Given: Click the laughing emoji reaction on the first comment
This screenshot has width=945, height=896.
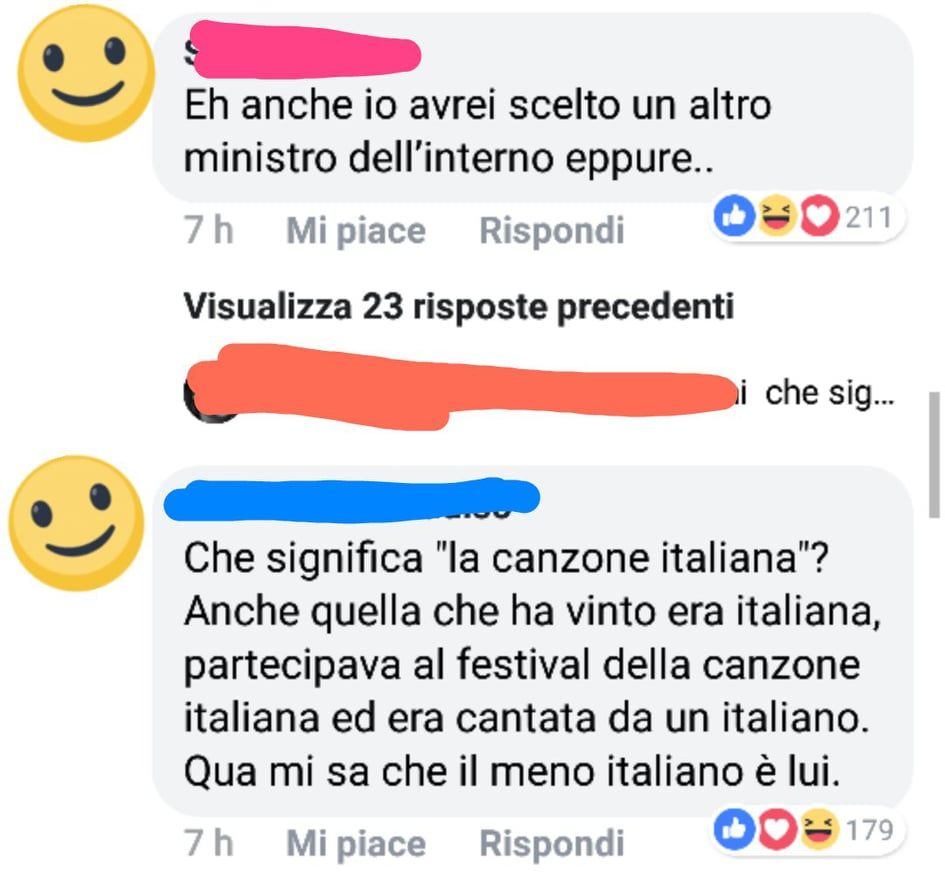Looking at the screenshot, I should [776, 216].
